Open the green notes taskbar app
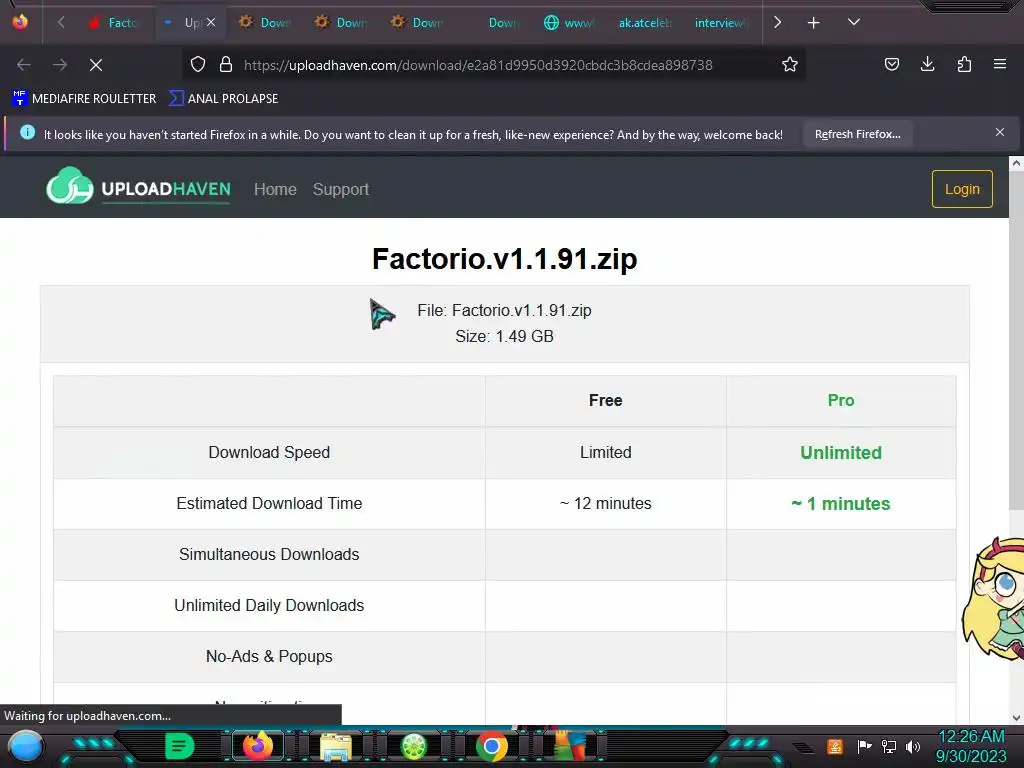 click(180, 746)
